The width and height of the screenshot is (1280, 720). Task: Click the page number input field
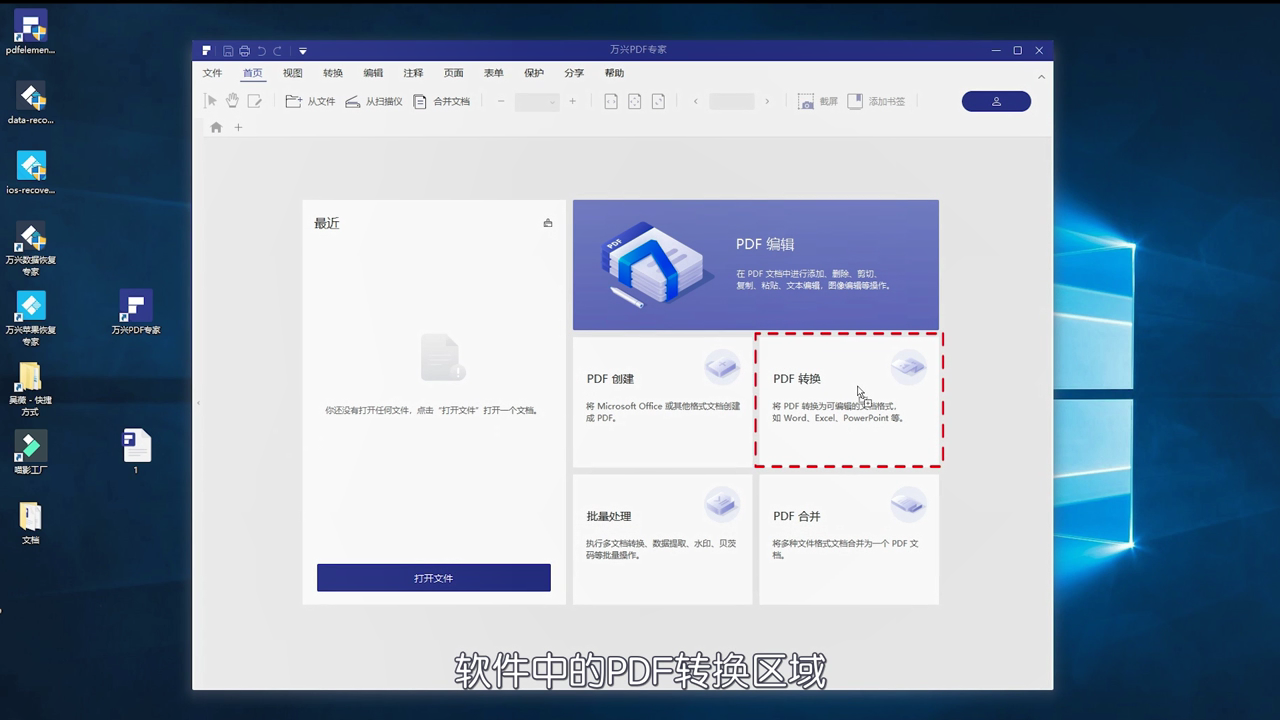click(731, 101)
